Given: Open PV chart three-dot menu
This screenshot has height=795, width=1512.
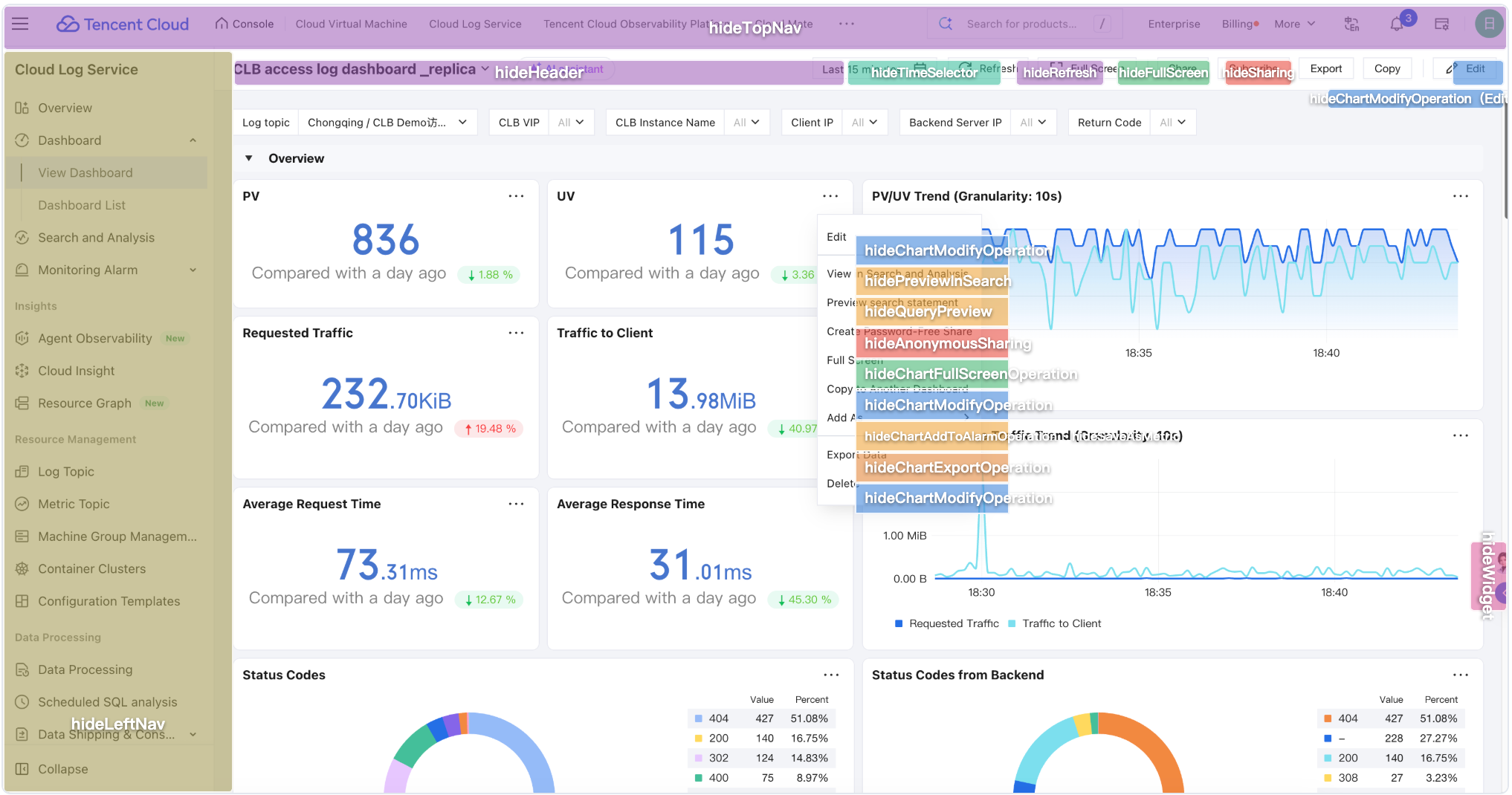Looking at the screenshot, I should point(516,196).
